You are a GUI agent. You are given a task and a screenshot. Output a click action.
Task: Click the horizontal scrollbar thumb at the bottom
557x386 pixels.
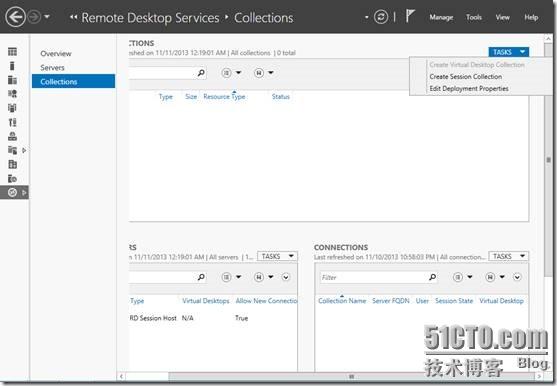tap(352, 376)
